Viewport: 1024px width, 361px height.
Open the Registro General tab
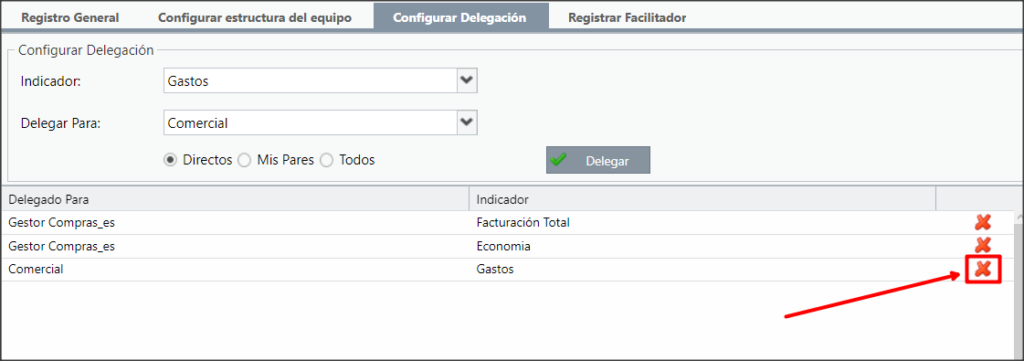point(70,18)
